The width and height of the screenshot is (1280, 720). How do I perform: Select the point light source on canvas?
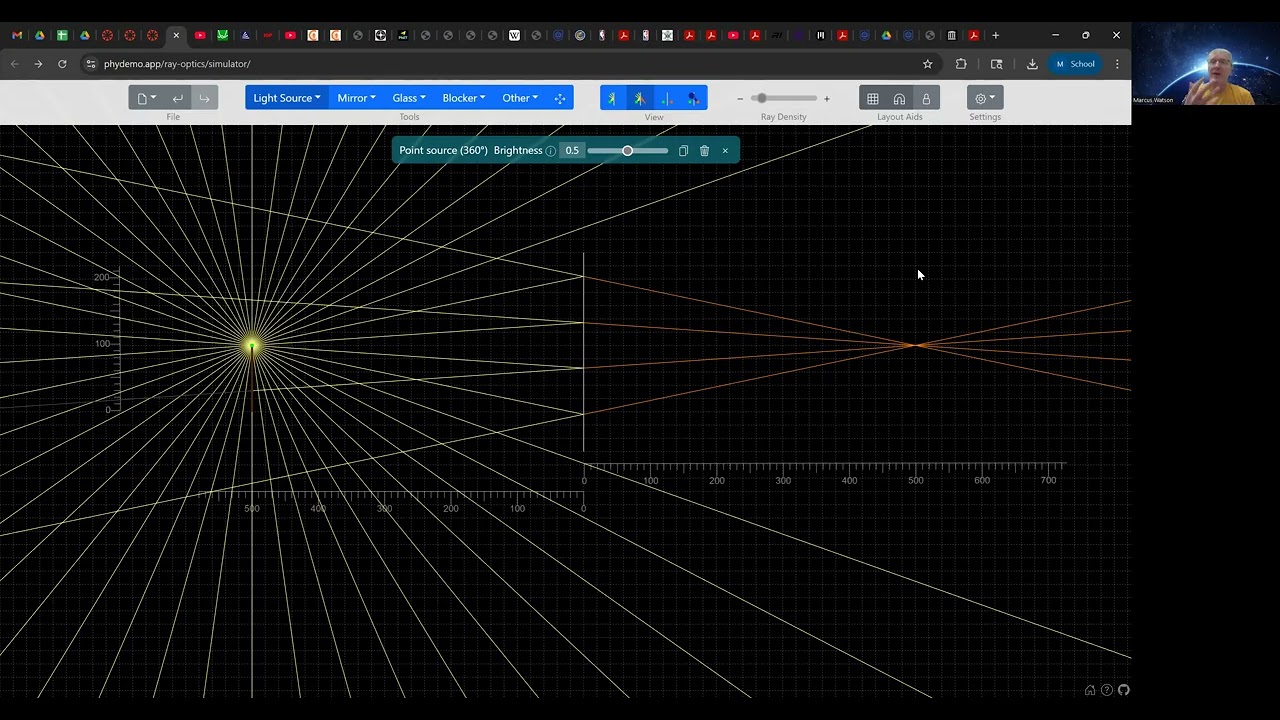[252, 346]
